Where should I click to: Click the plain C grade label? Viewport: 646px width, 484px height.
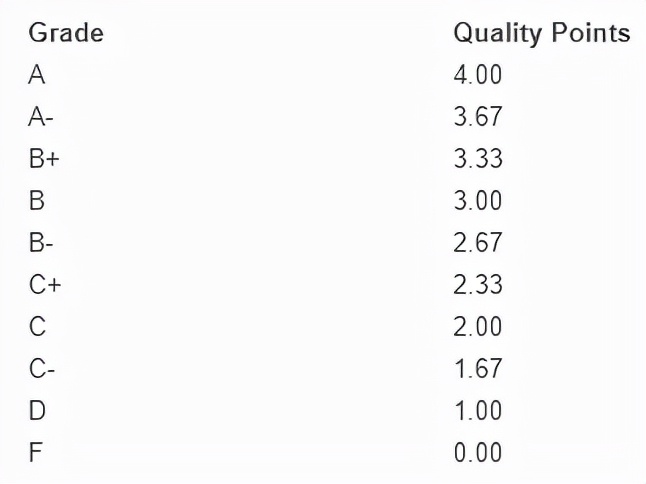38,327
